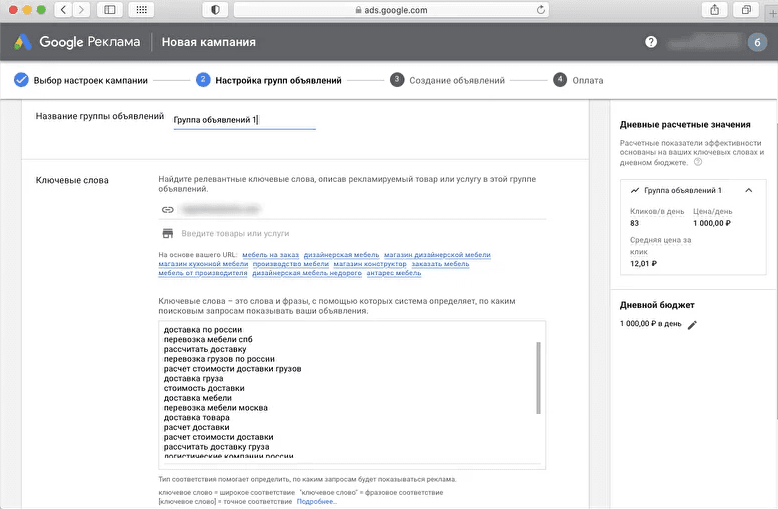Viewport: 778px width, 509px height.
Task: Open Safari share button
Action: tap(714, 10)
